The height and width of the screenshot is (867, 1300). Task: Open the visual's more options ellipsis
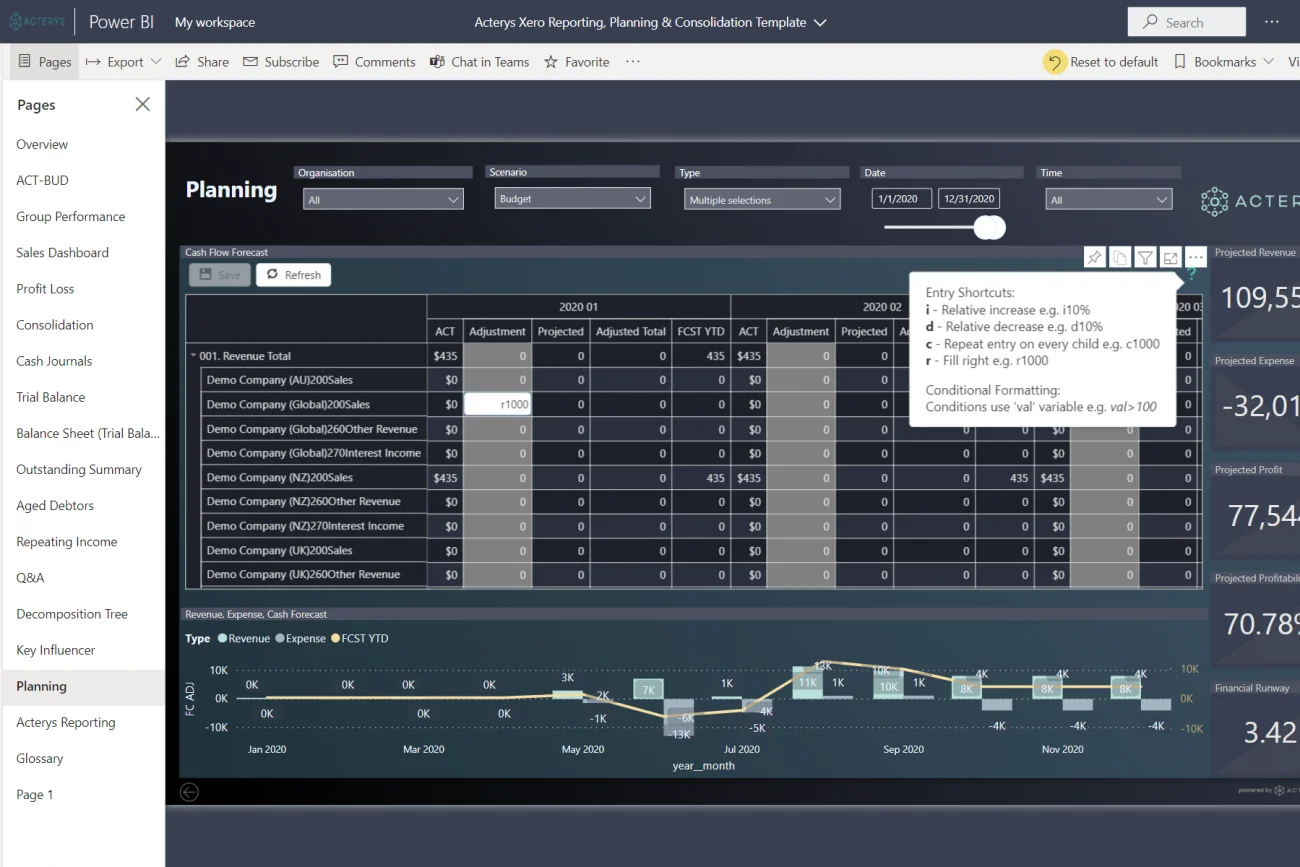(x=1195, y=258)
